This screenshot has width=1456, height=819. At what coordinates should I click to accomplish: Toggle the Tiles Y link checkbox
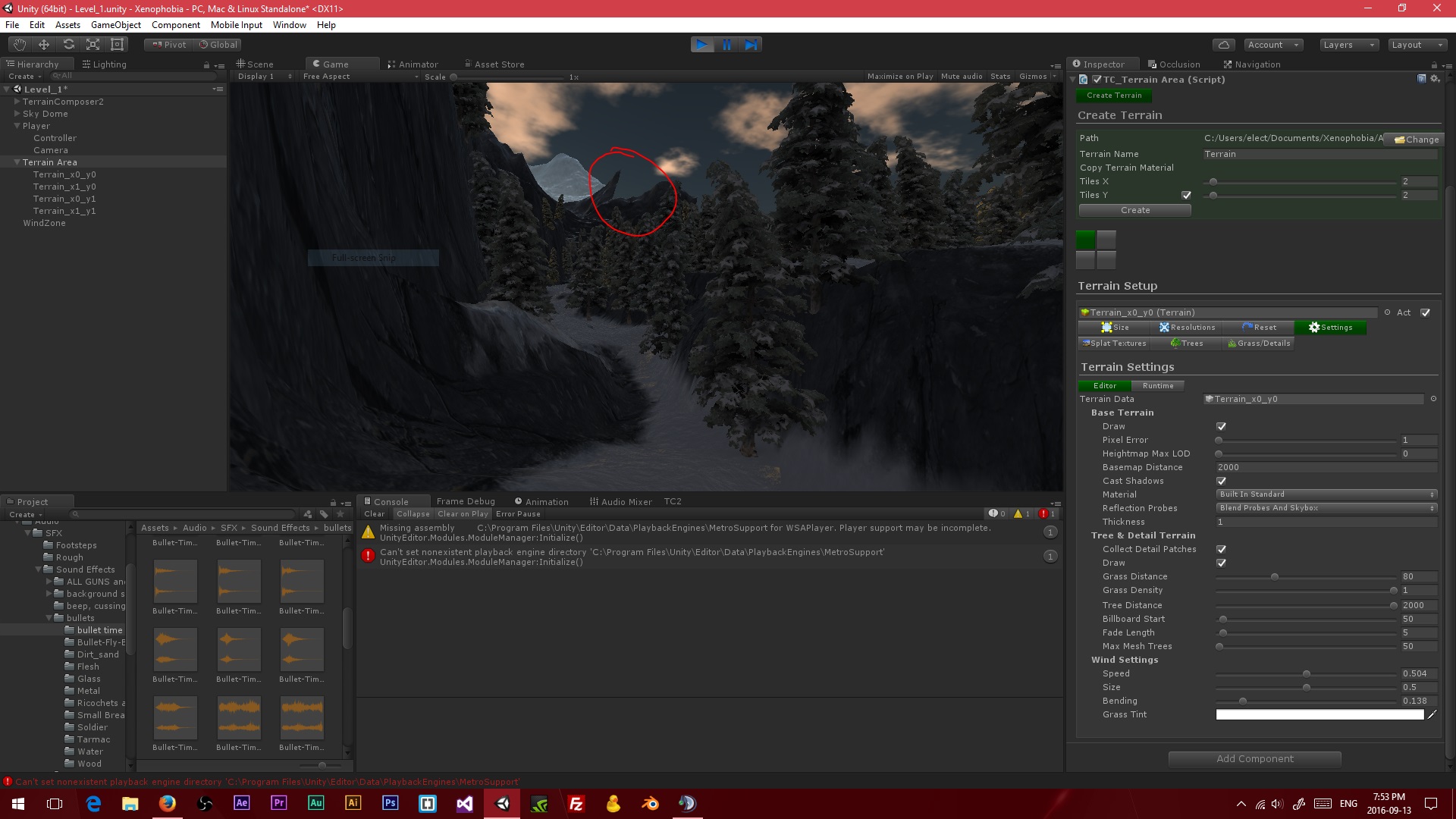pyautogui.click(x=1186, y=195)
